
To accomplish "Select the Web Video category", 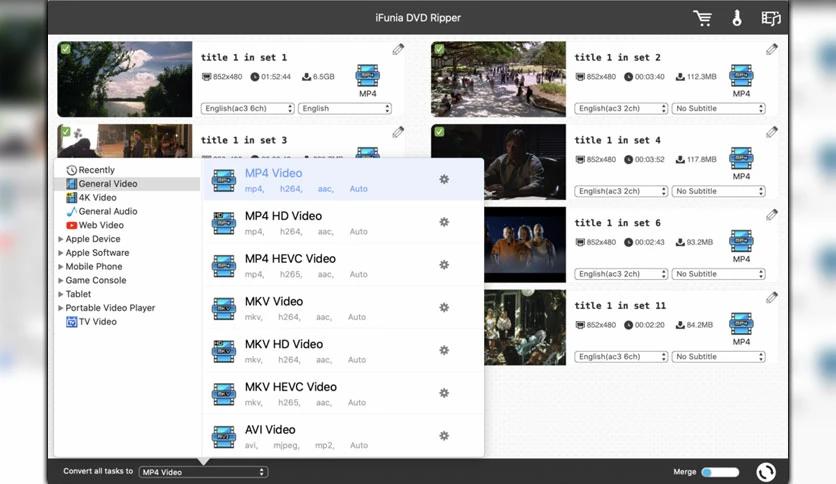I will coord(101,225).
